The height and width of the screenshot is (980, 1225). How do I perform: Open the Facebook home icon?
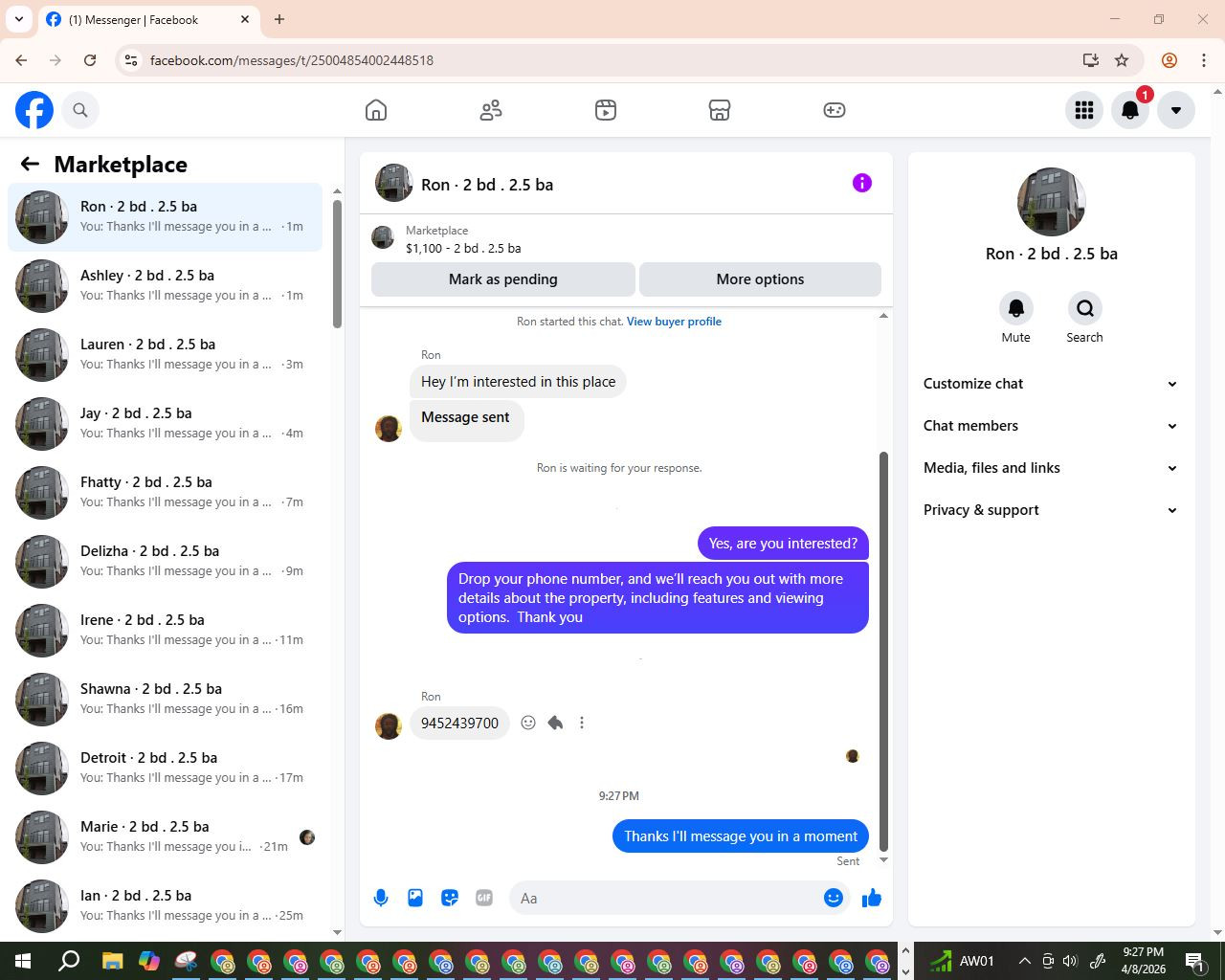(376, 110)
